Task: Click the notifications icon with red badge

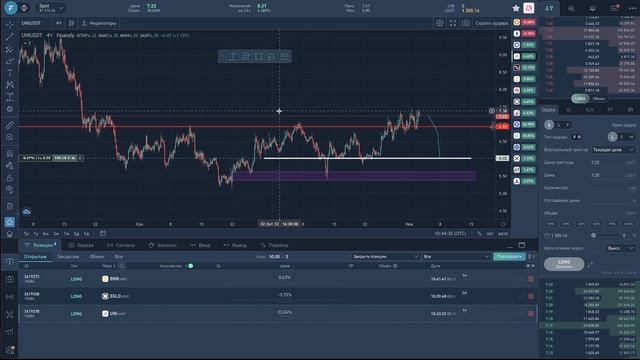Action: [614, 8]
